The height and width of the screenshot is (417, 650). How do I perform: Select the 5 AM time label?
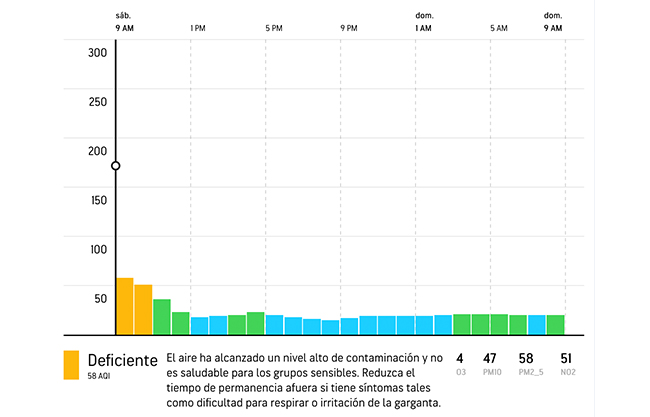pyautogui.click(x=498, y=28)
